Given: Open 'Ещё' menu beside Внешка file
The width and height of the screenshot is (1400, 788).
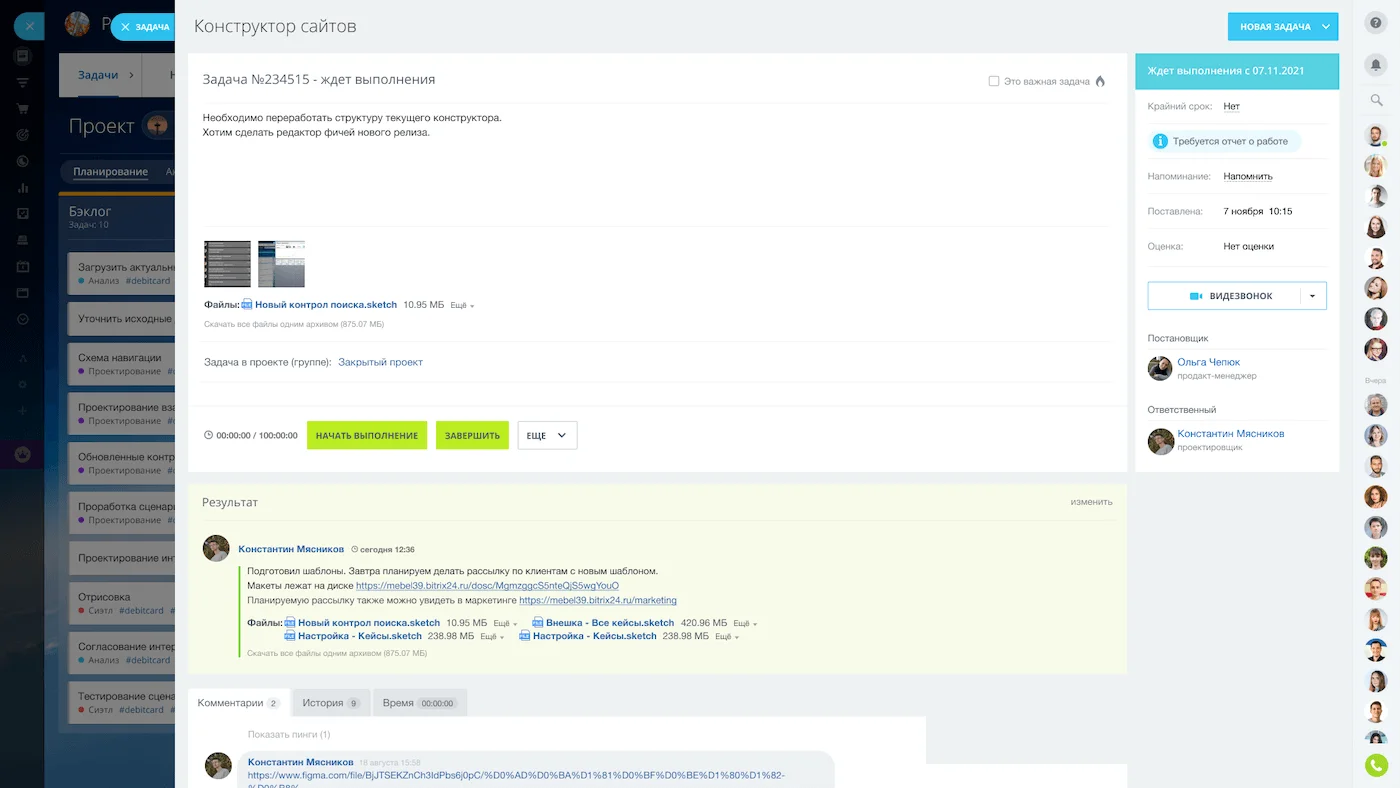Looking at the screenshot, I should [746, 623].
